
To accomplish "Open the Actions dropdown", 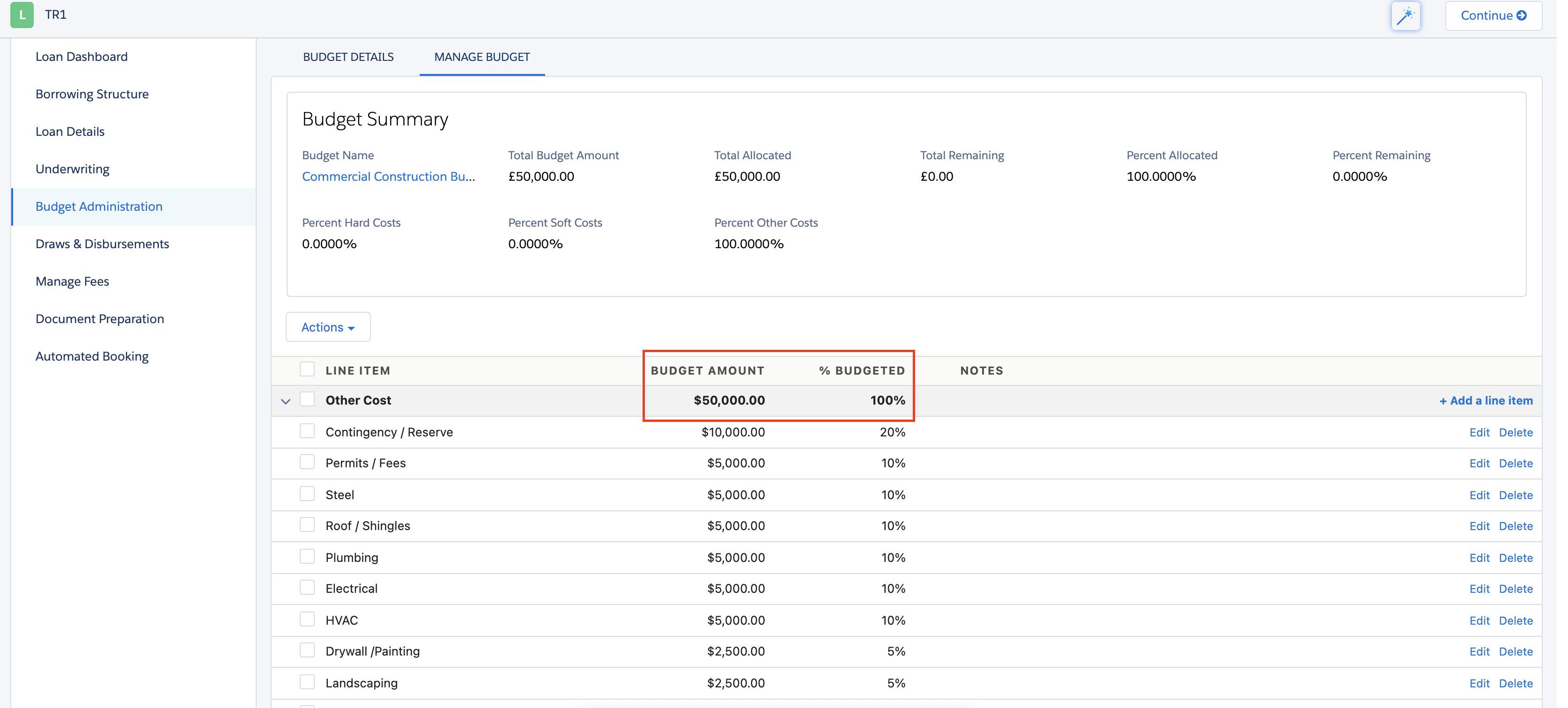I will pos(327,327).
